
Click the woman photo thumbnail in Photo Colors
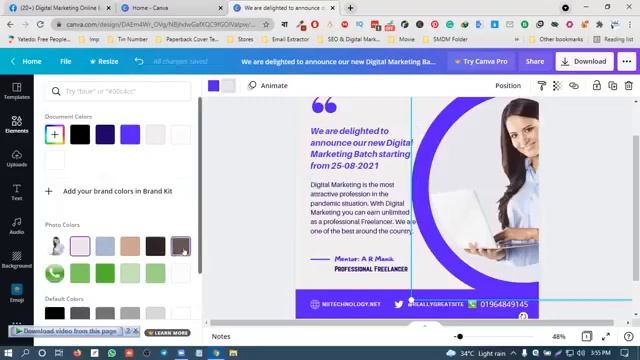coord(55,246)
